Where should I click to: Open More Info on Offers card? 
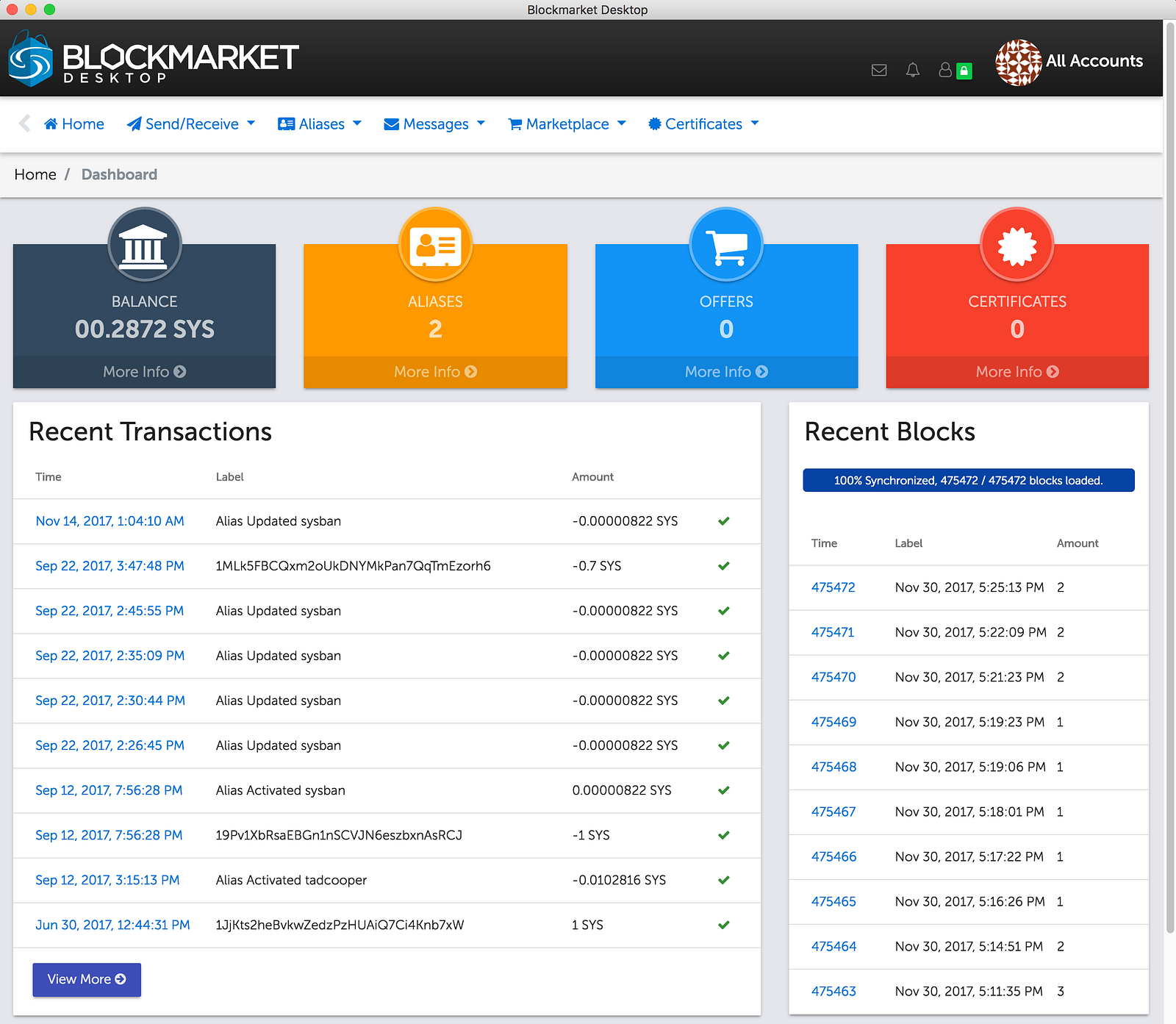[x=726, y=372]
